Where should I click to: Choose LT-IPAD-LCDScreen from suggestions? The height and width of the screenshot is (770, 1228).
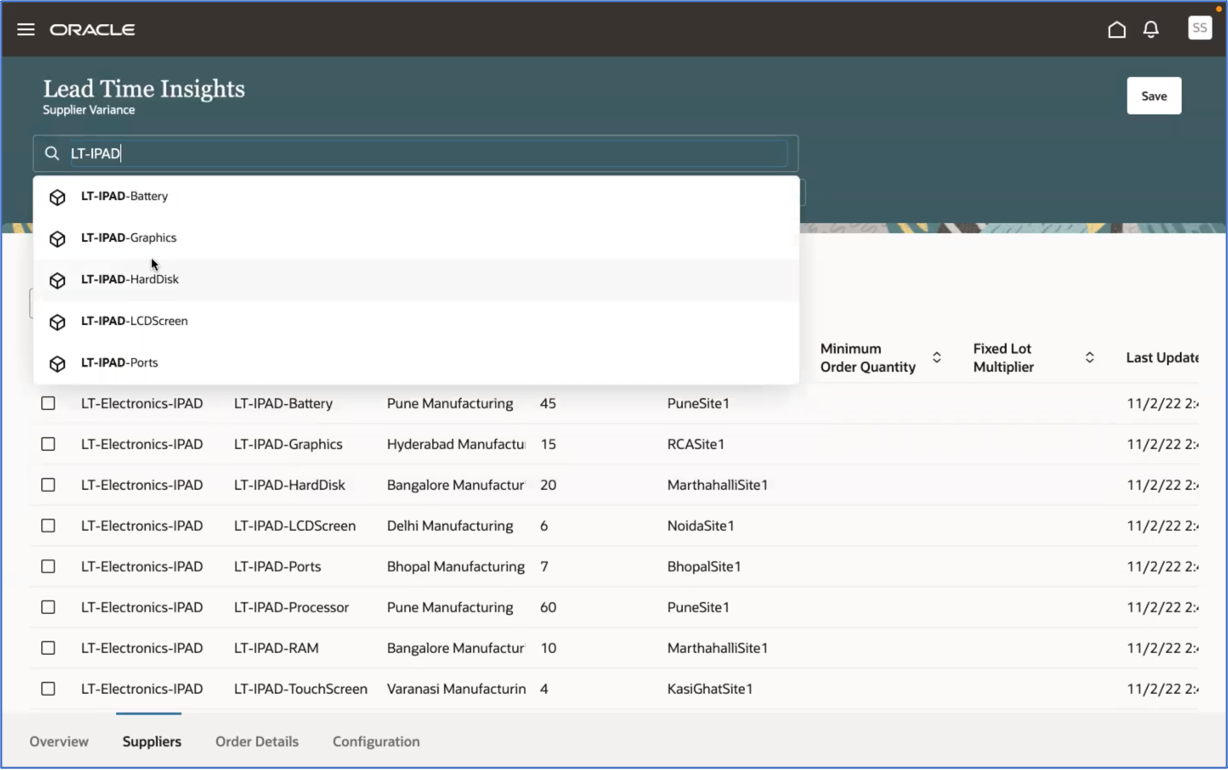tap(416, 321)
